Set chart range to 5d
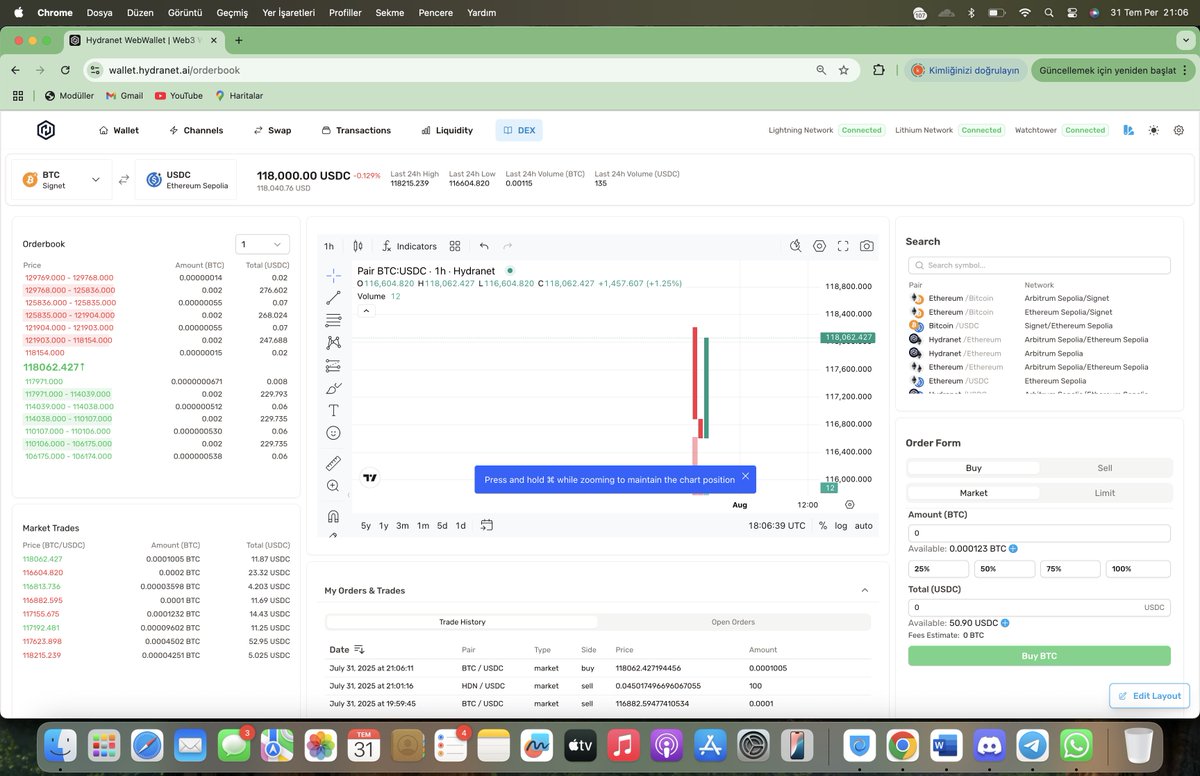1200x776 pixels. pos(442,526)
